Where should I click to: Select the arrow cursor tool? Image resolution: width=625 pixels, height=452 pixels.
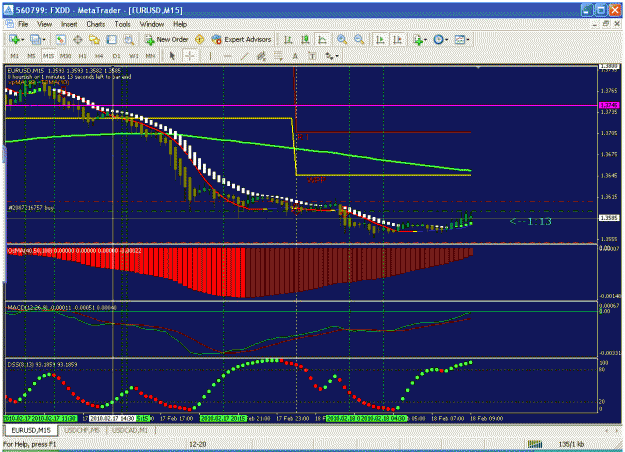(172, 56)
